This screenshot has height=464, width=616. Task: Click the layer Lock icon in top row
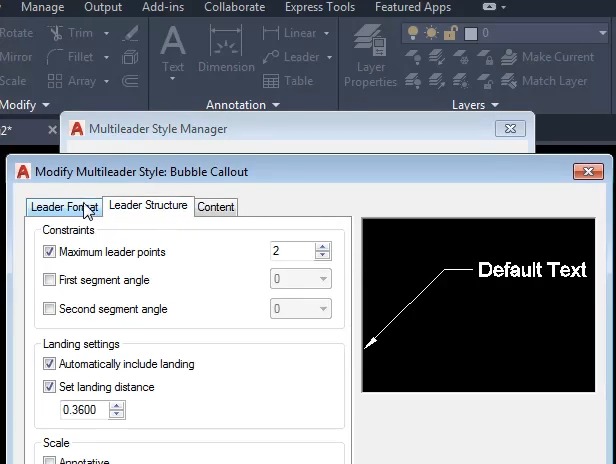485,57
